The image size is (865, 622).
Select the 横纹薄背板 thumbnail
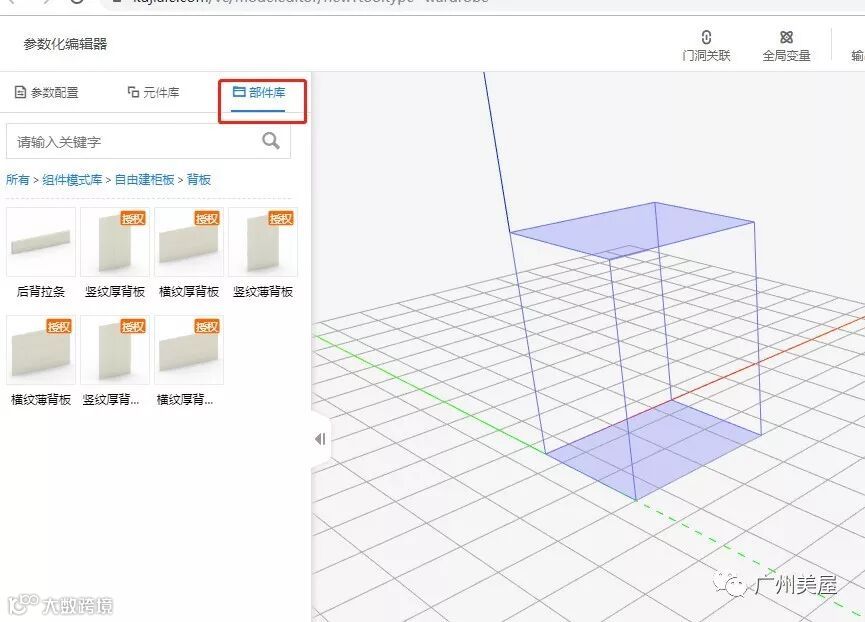click(41, 350)
